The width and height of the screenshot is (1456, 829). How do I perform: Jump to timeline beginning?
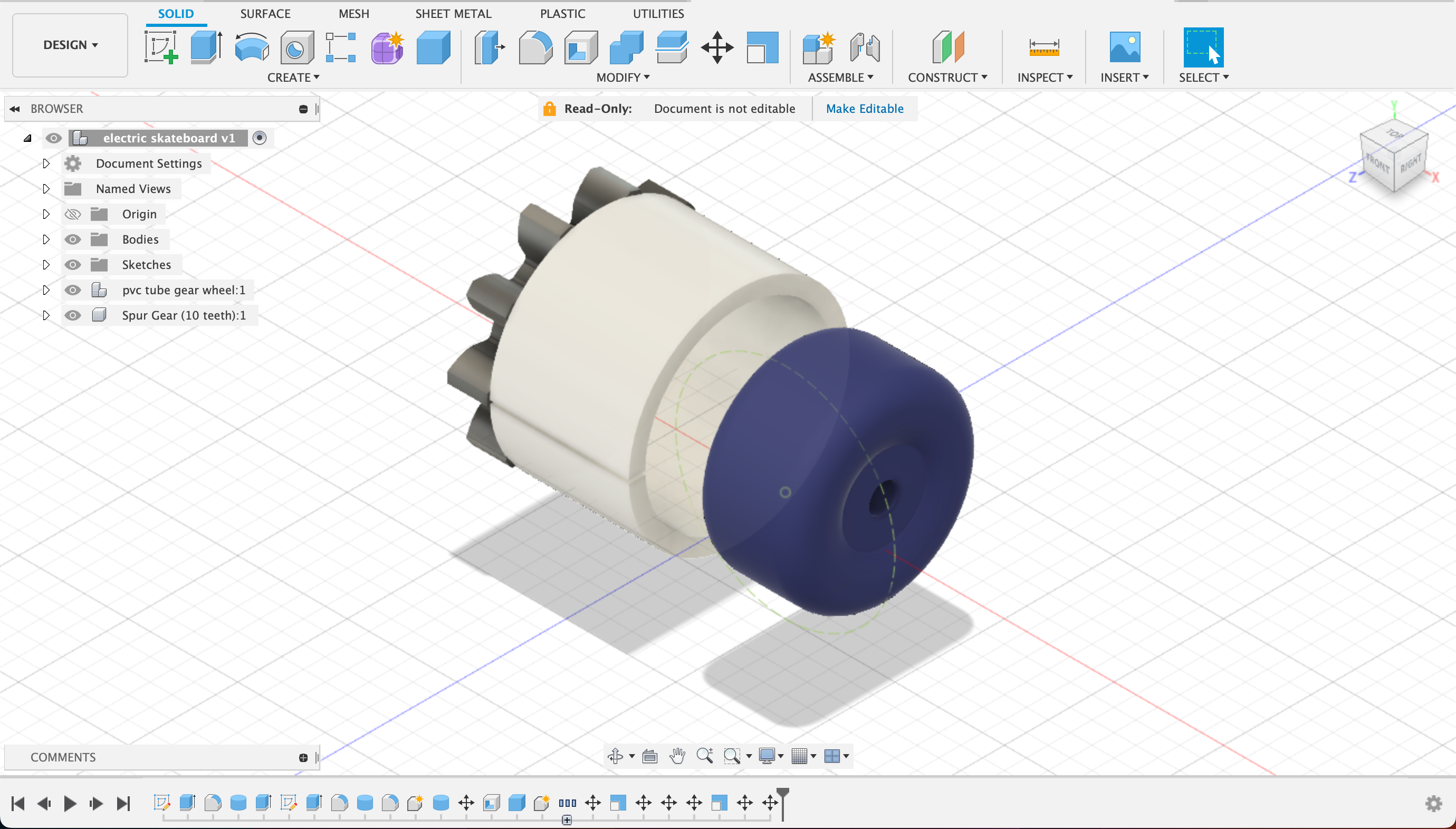click(17, 803)
